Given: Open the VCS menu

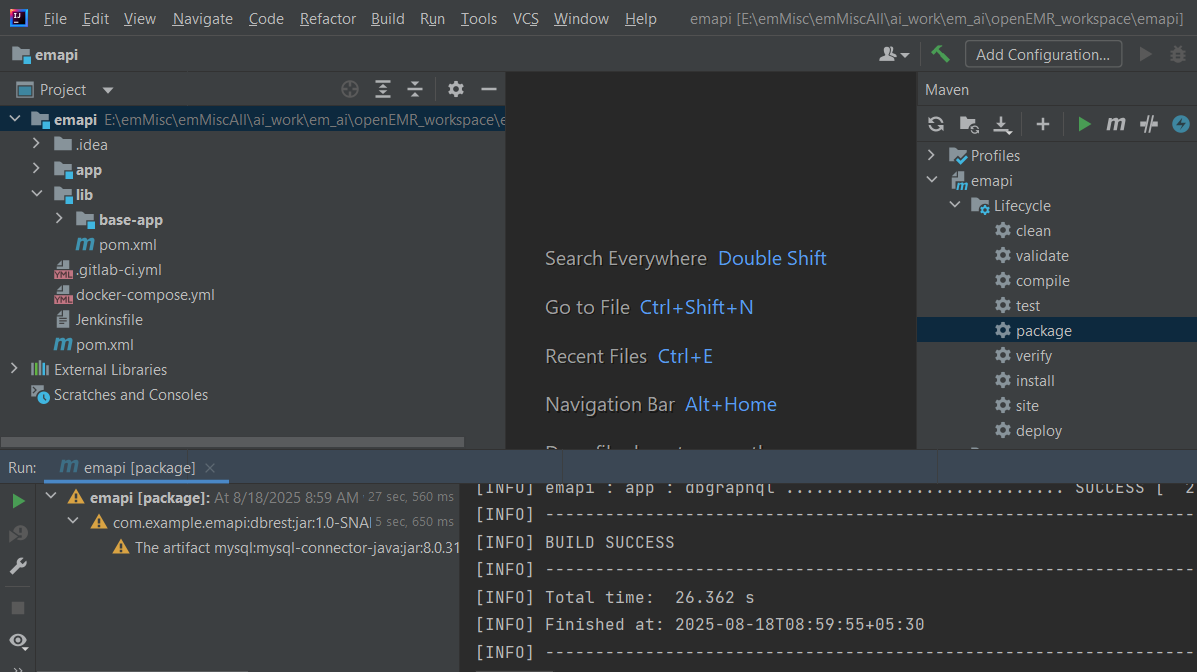Looking at the screenshot, I should click(525, 18).
